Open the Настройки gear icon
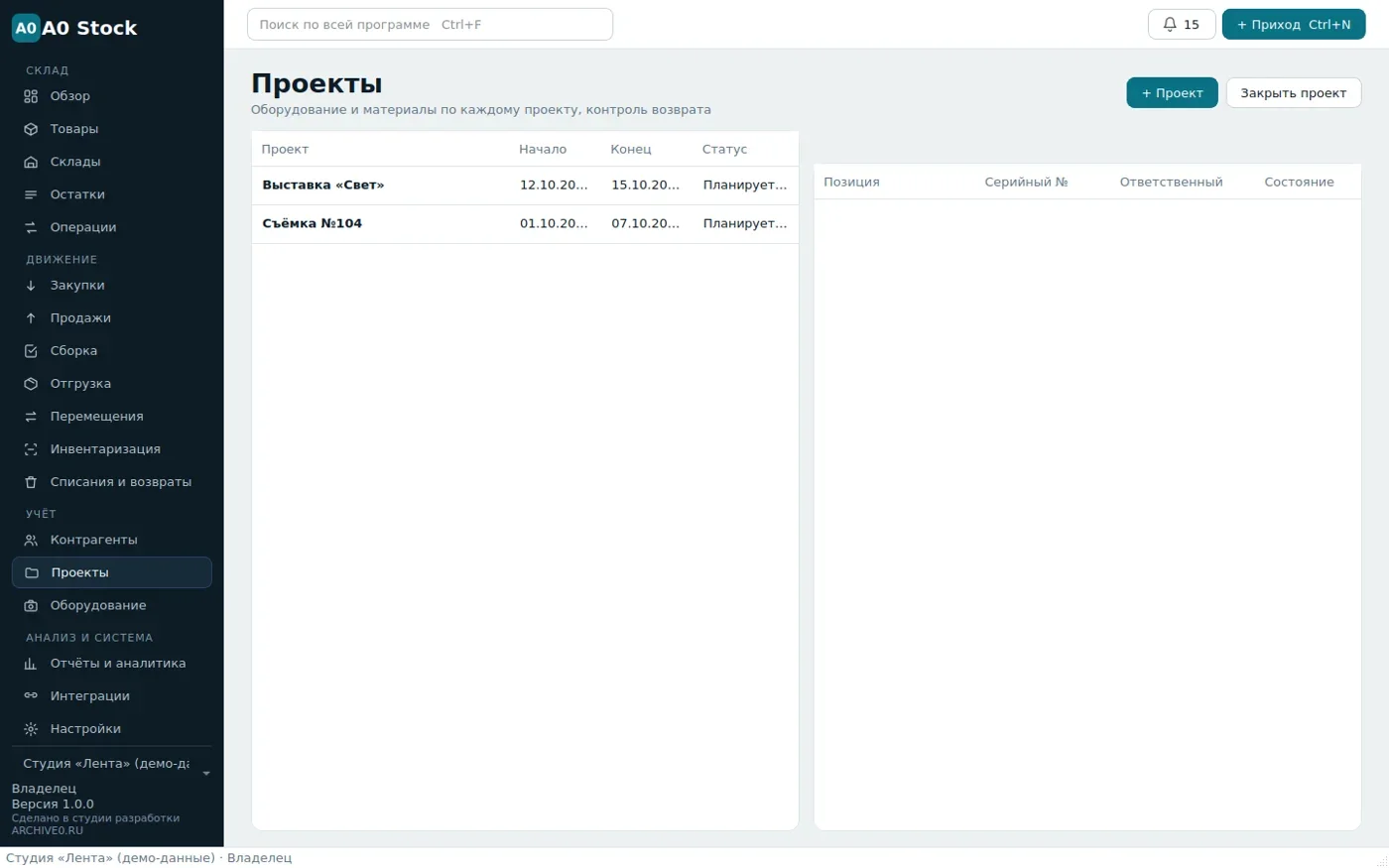Screen dimensions: 1389x868 click(31, 729)
